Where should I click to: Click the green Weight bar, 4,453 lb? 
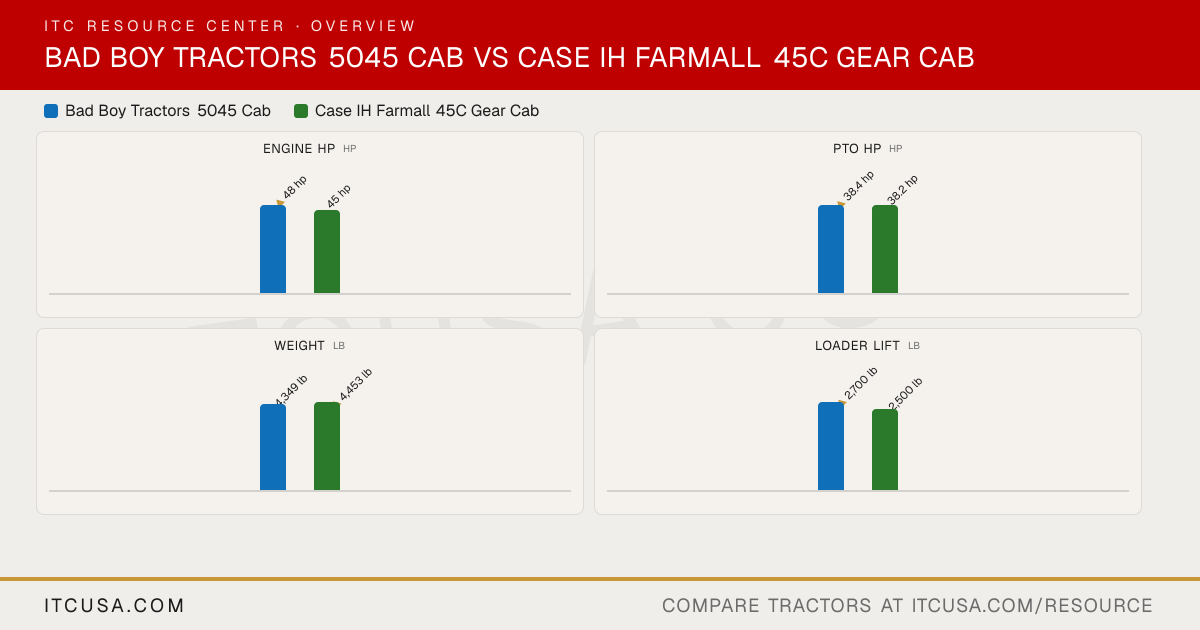pyautogui.click(x=327, y=446)
